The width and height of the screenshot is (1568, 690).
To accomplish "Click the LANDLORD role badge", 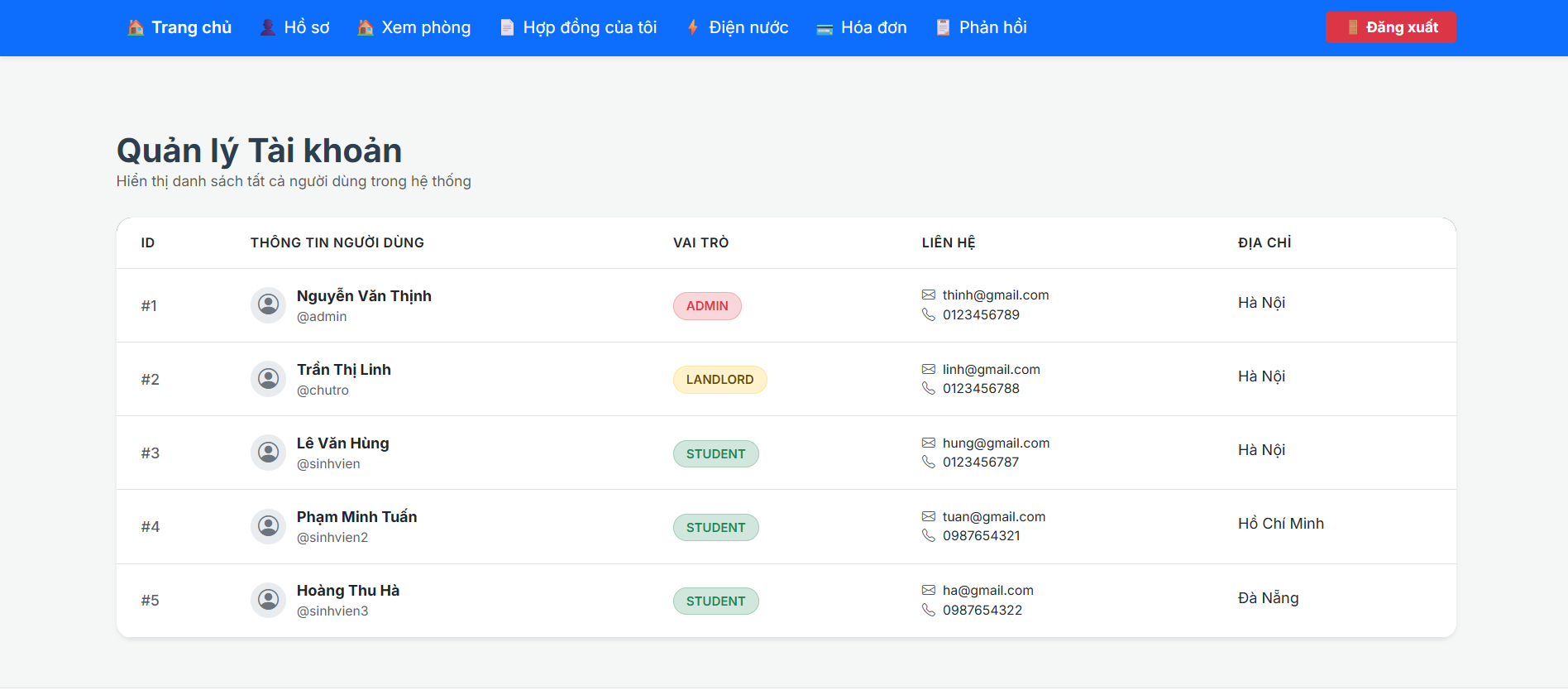I will tap(719, 380).
